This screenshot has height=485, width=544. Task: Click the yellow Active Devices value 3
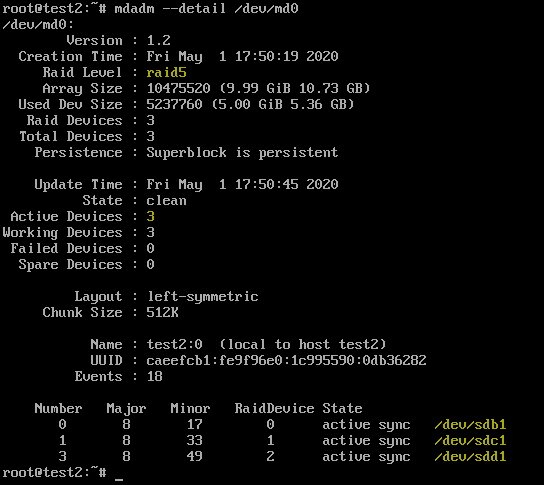[x=151, y=216]
